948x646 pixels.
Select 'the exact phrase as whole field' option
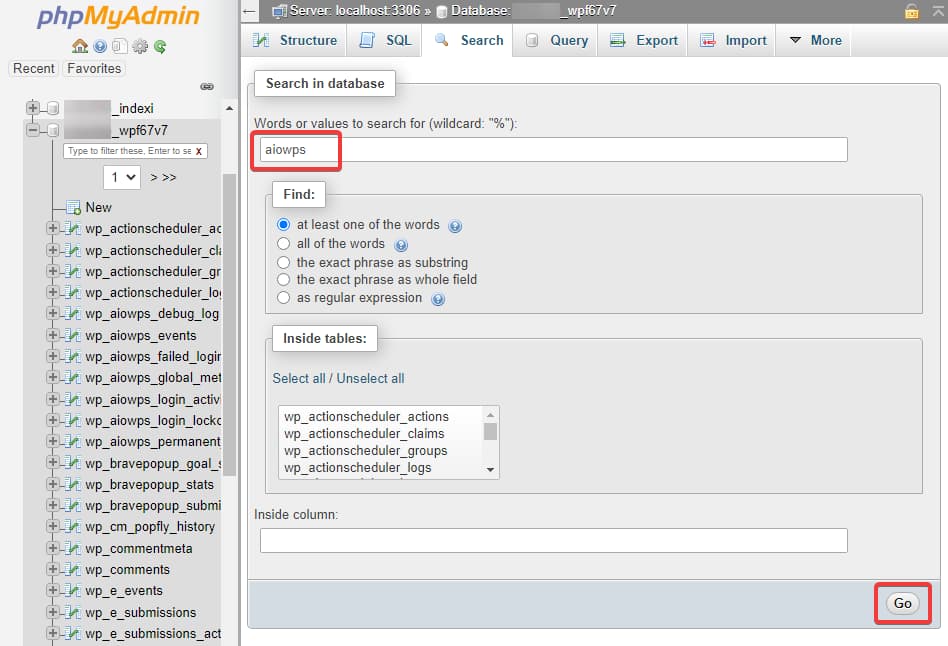pos(283,279)
